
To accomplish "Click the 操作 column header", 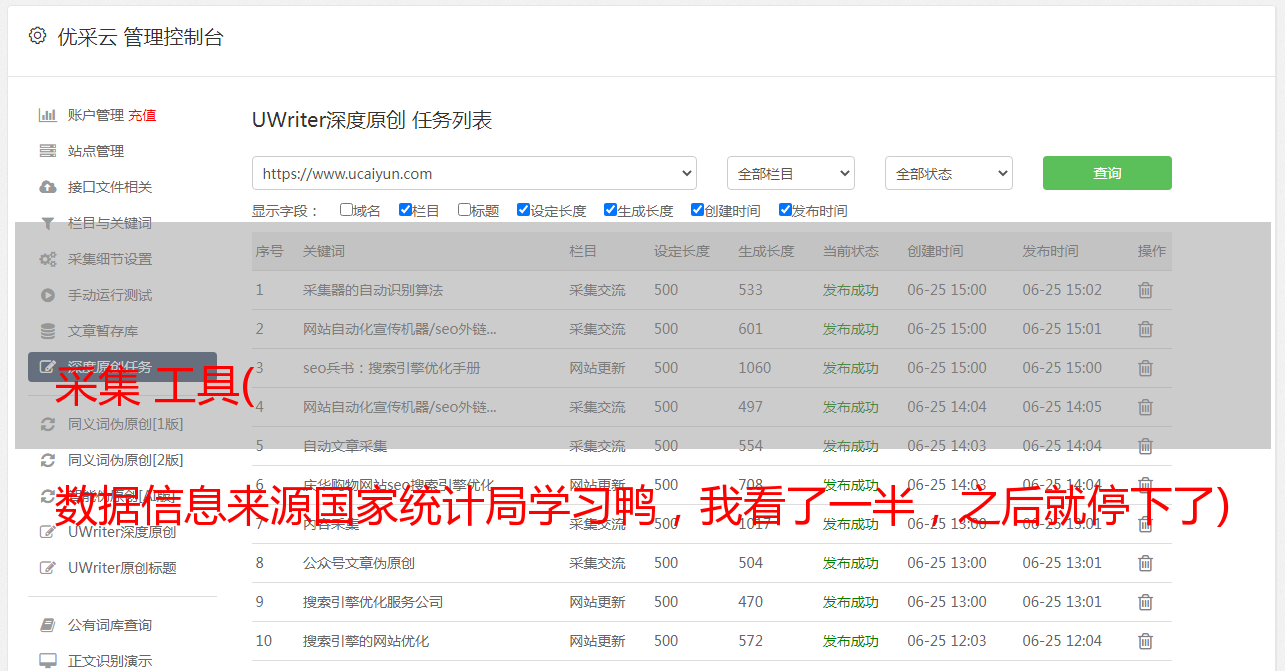I will coord(1152,251).
